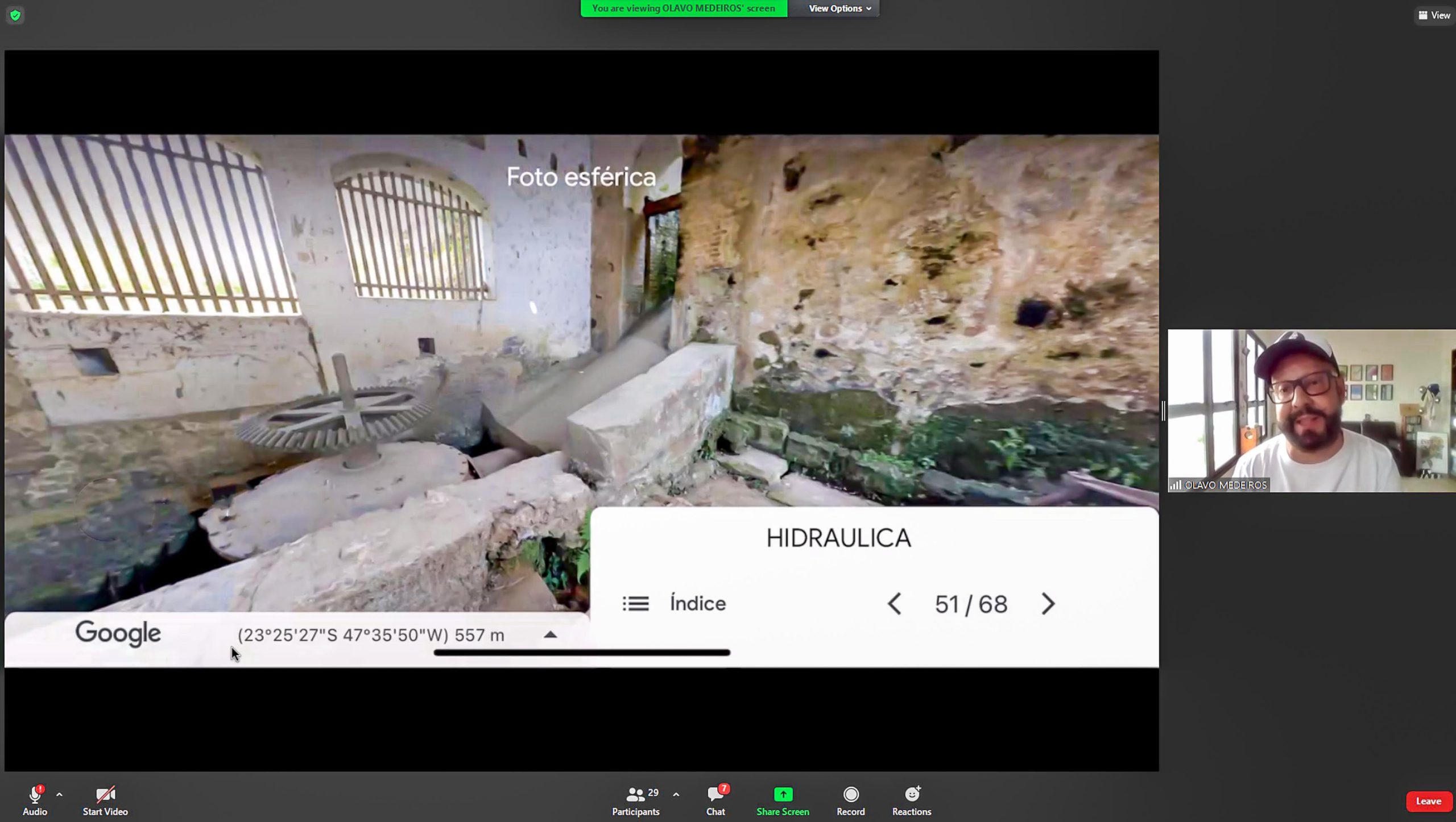Click the Índice label

[698, 604]
